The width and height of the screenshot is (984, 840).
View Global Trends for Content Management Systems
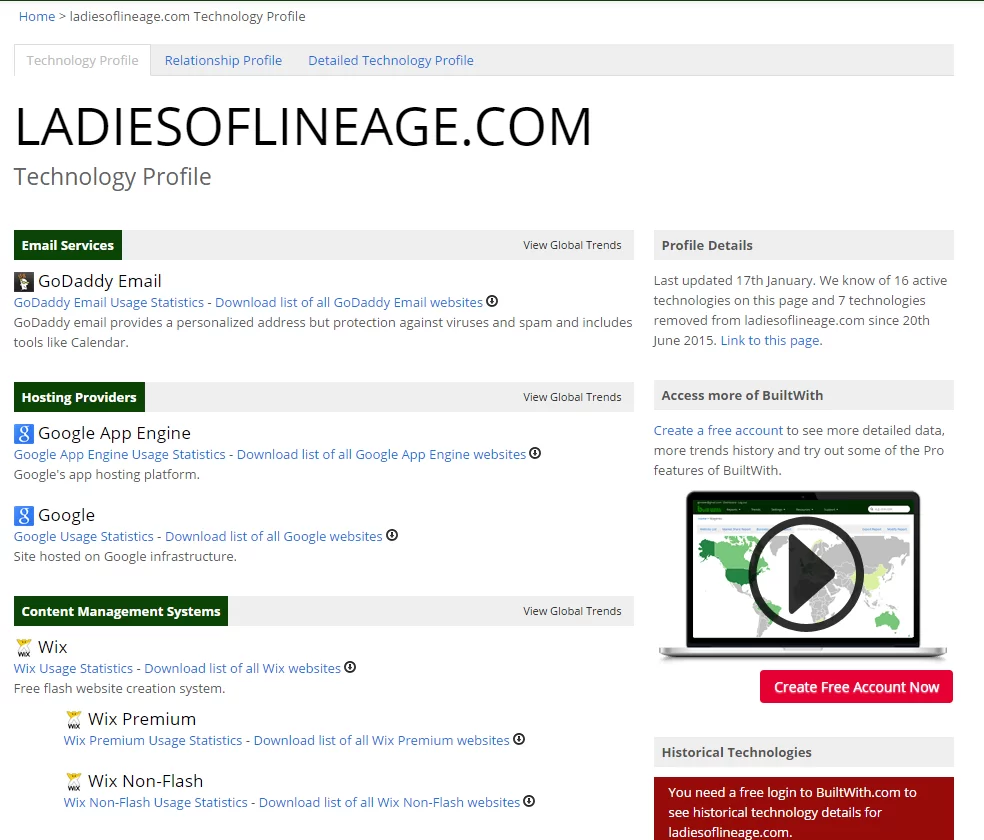tap(572, 611)
